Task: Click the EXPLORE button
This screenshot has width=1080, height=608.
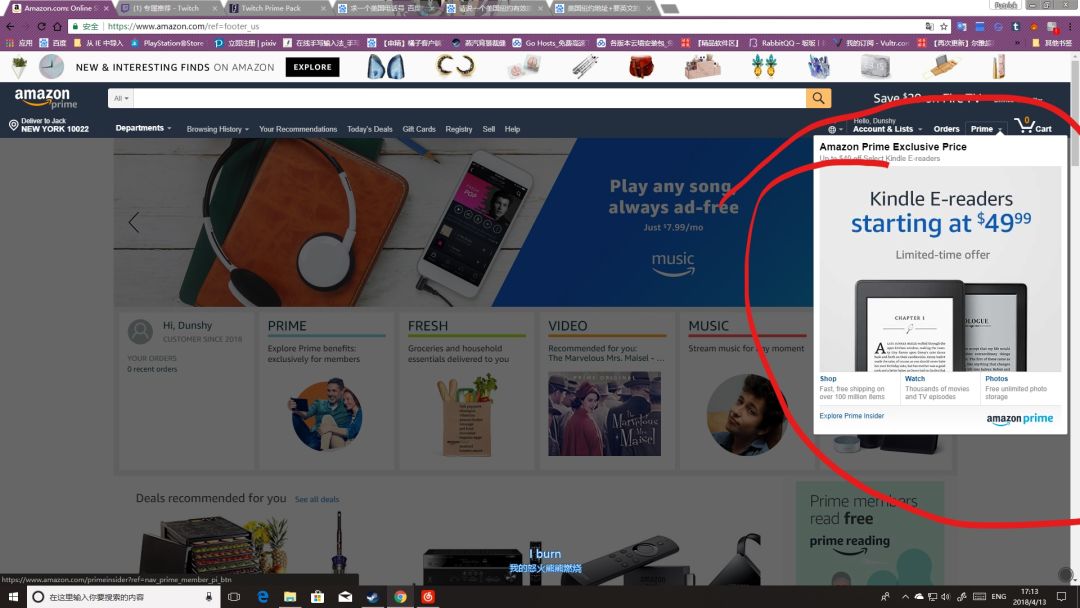Action: pos(312,67)
